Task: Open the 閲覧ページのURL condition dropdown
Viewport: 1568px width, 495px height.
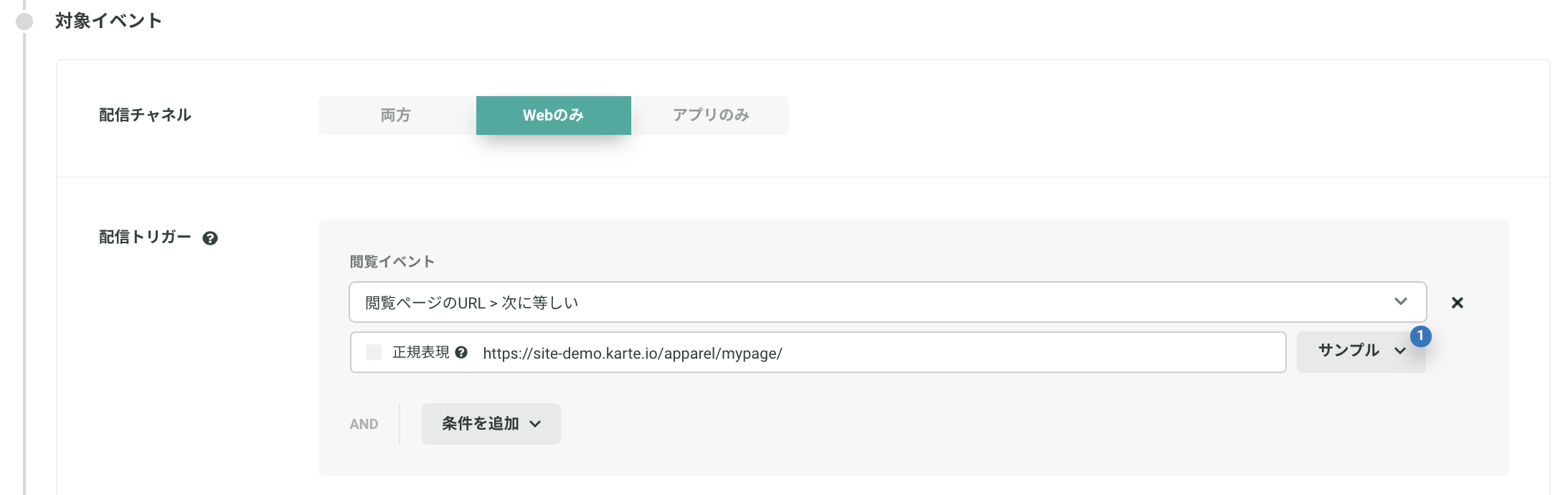Action: click(x=887, y=302)
